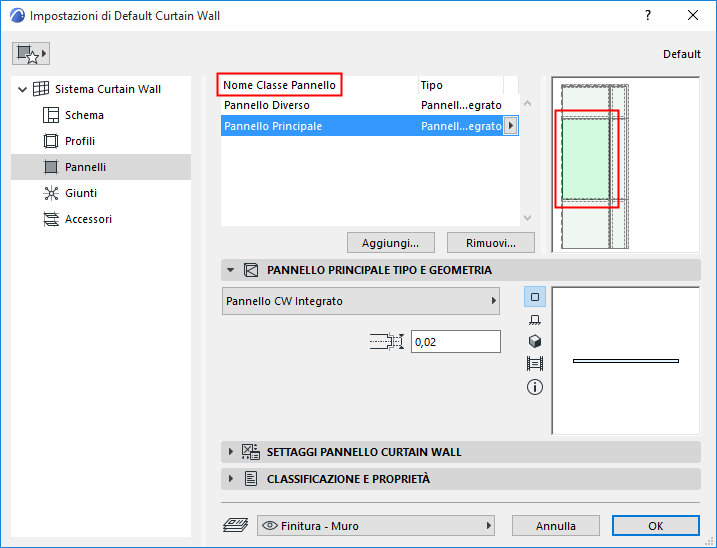Collapse Pannello Principale Tipo e Geometria section
Image resolution: width=717 pixels, height=548 pixels.
pos(230,270)
